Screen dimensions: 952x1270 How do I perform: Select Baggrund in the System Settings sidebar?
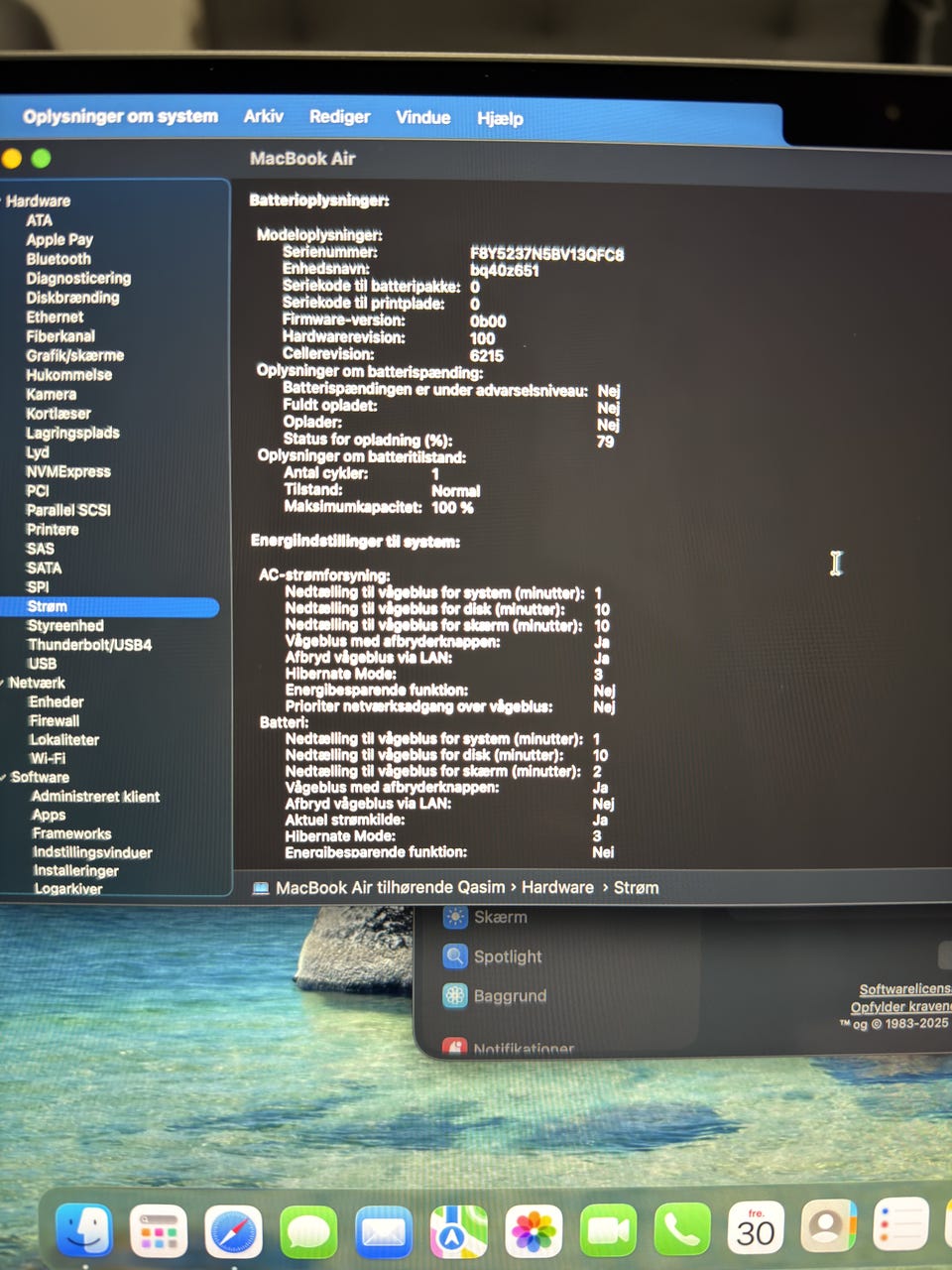click(x=510, y=995)
